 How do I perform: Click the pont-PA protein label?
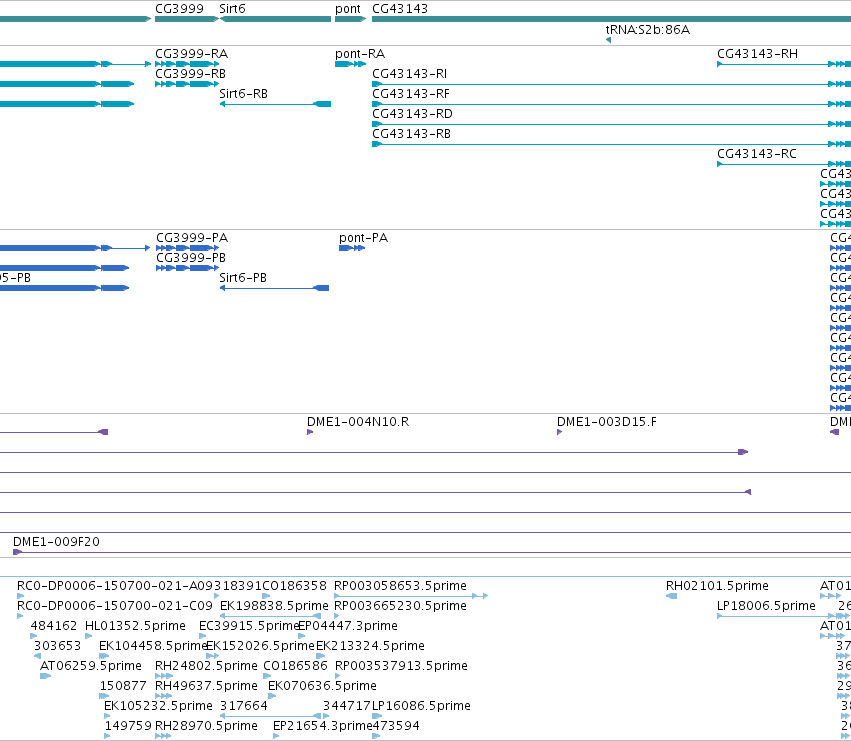(x=364, y=238)
